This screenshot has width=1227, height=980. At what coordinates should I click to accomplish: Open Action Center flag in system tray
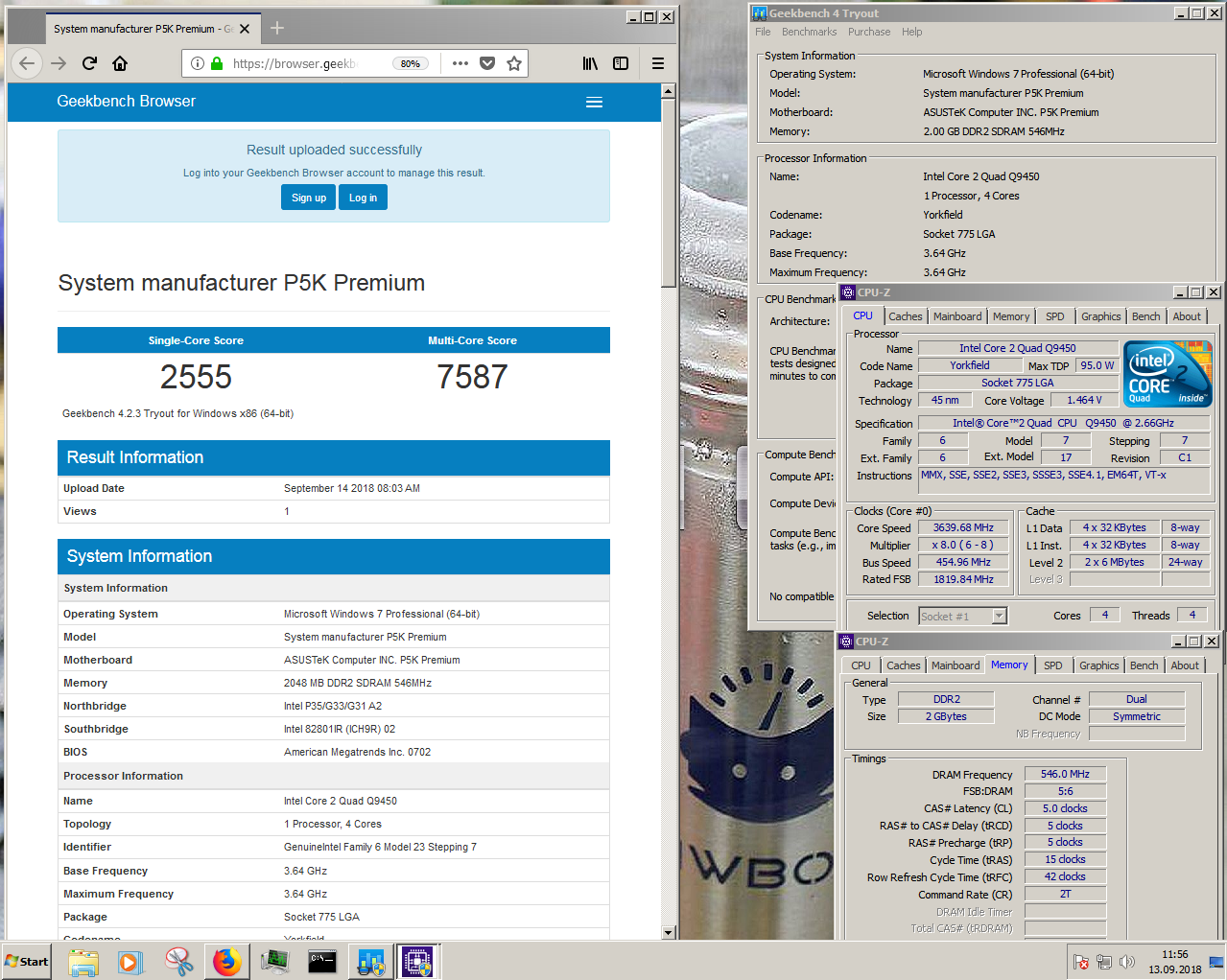(x=1081, y=962)
